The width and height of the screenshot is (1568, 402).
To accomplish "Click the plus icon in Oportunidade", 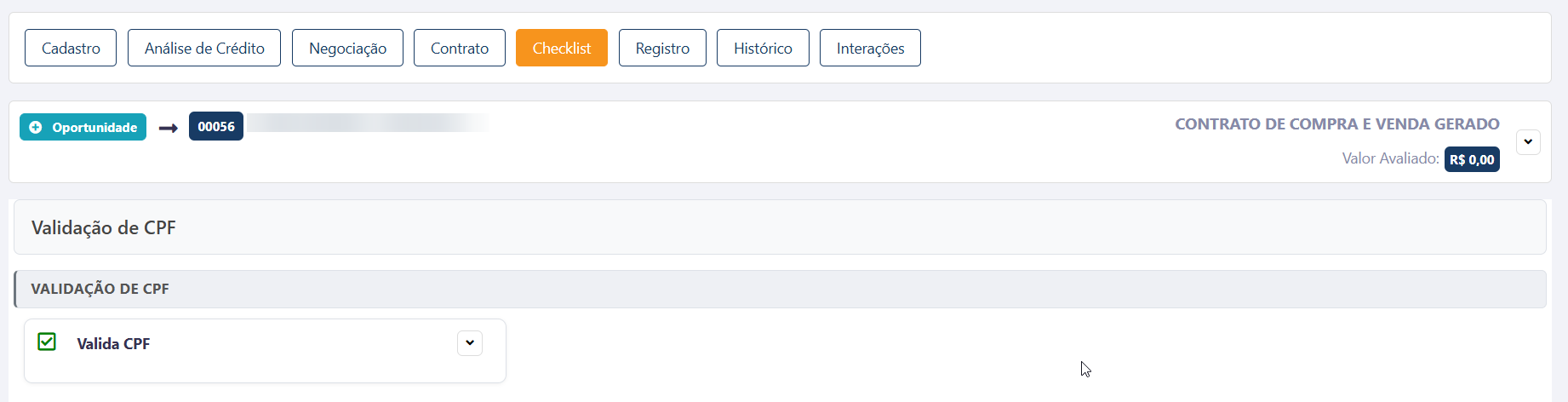I will point(36,127).
